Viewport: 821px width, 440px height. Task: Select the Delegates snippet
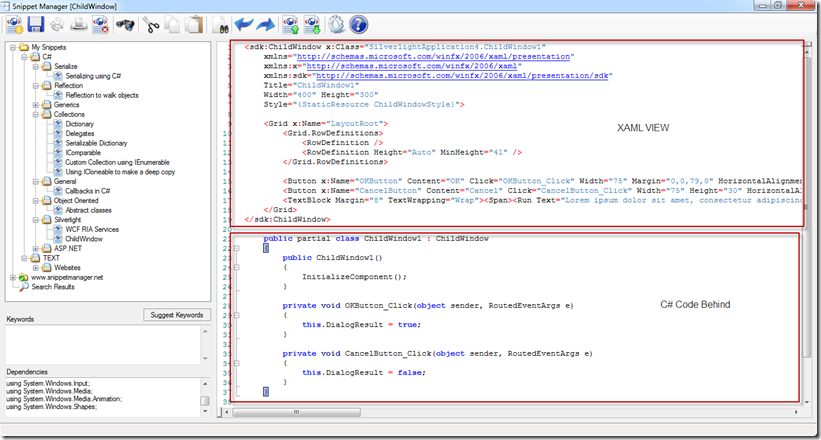[x=80, y=134]
